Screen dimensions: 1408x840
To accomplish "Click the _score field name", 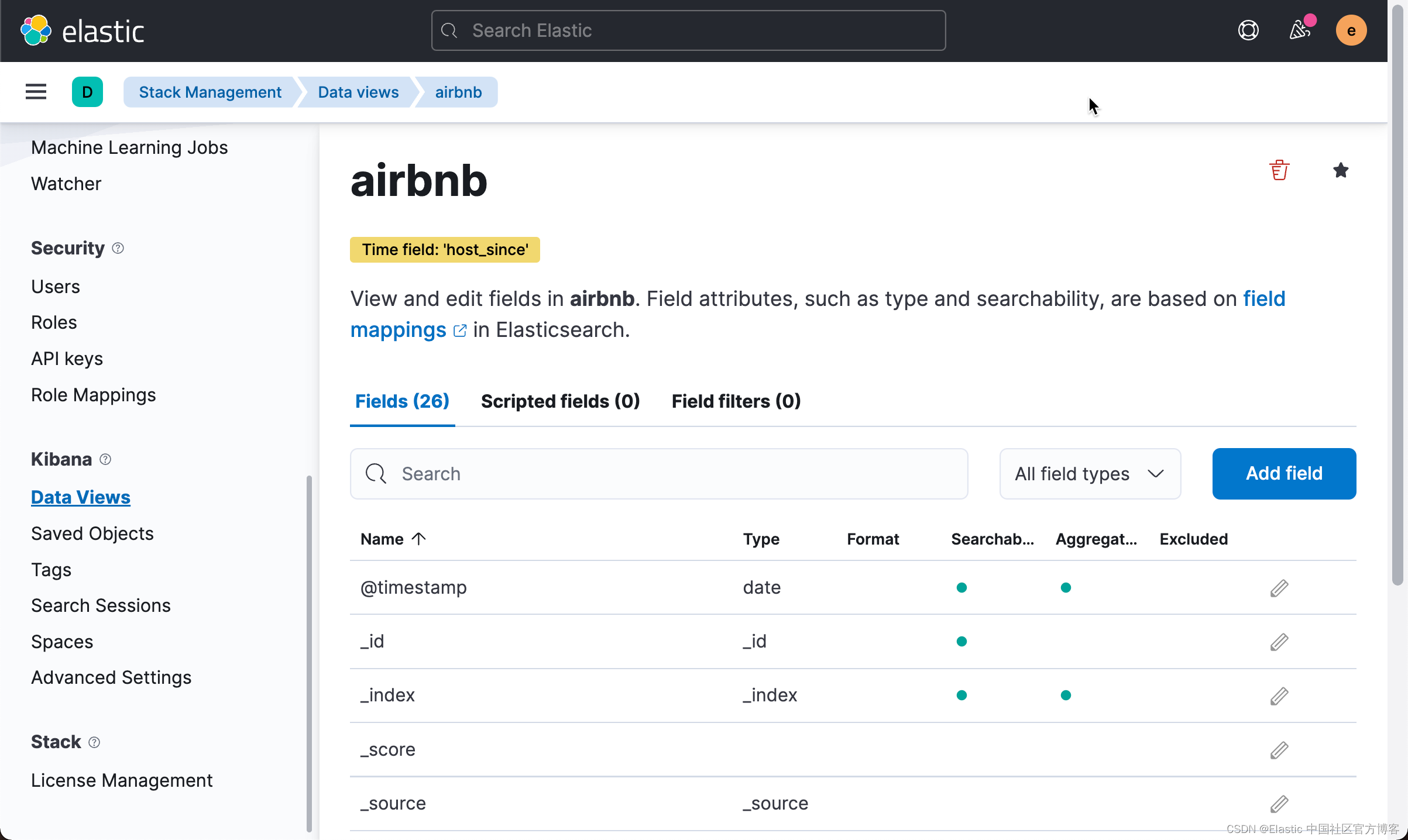I will point(387,749).
